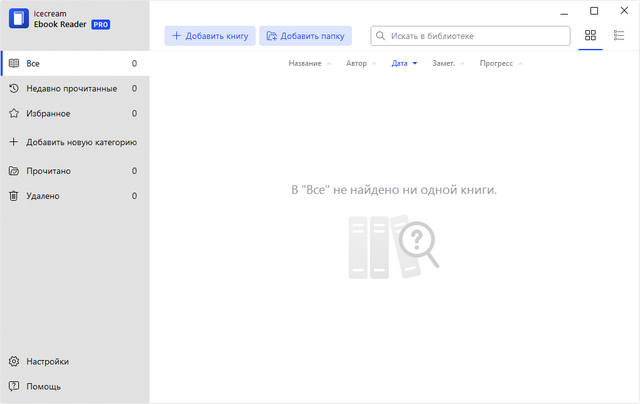
Task: Sort library by Прогресс column
Action: tap(496, 63)
